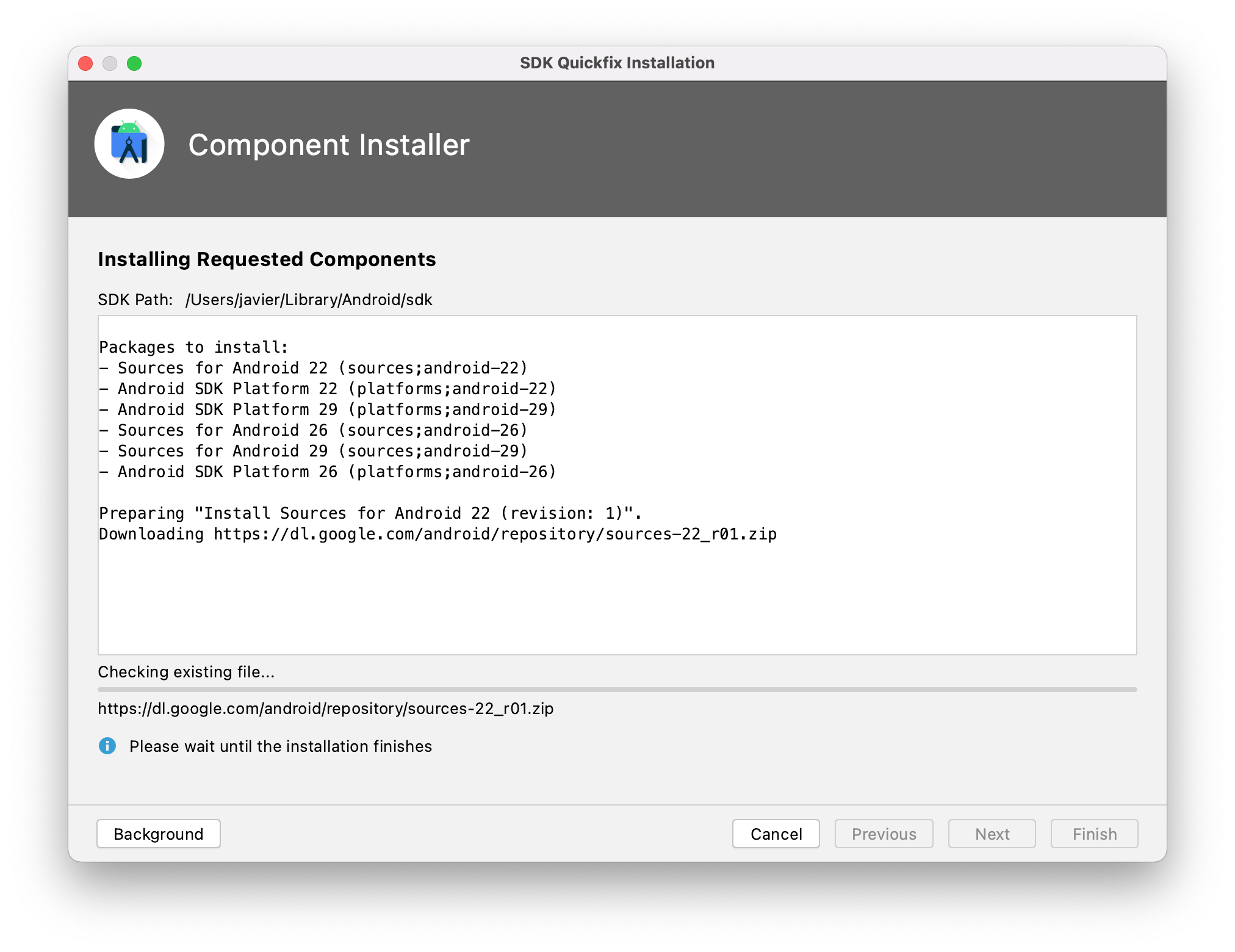1235x952 pixels.
Task: Click the 'Installing Requested Components' heading
Action: [x=267, y=259]
